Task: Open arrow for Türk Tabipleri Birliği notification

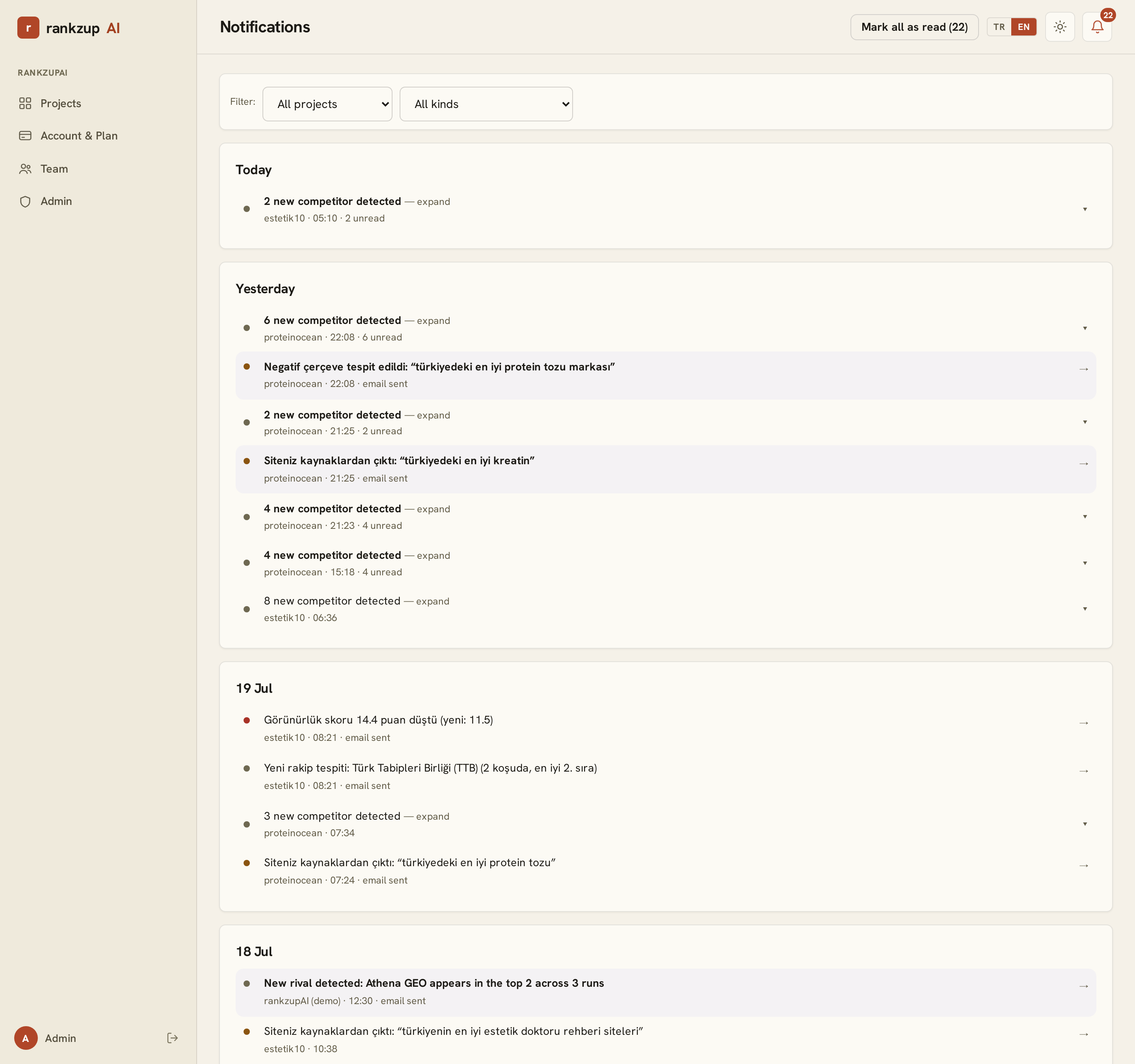Action: click(1084, 771)
